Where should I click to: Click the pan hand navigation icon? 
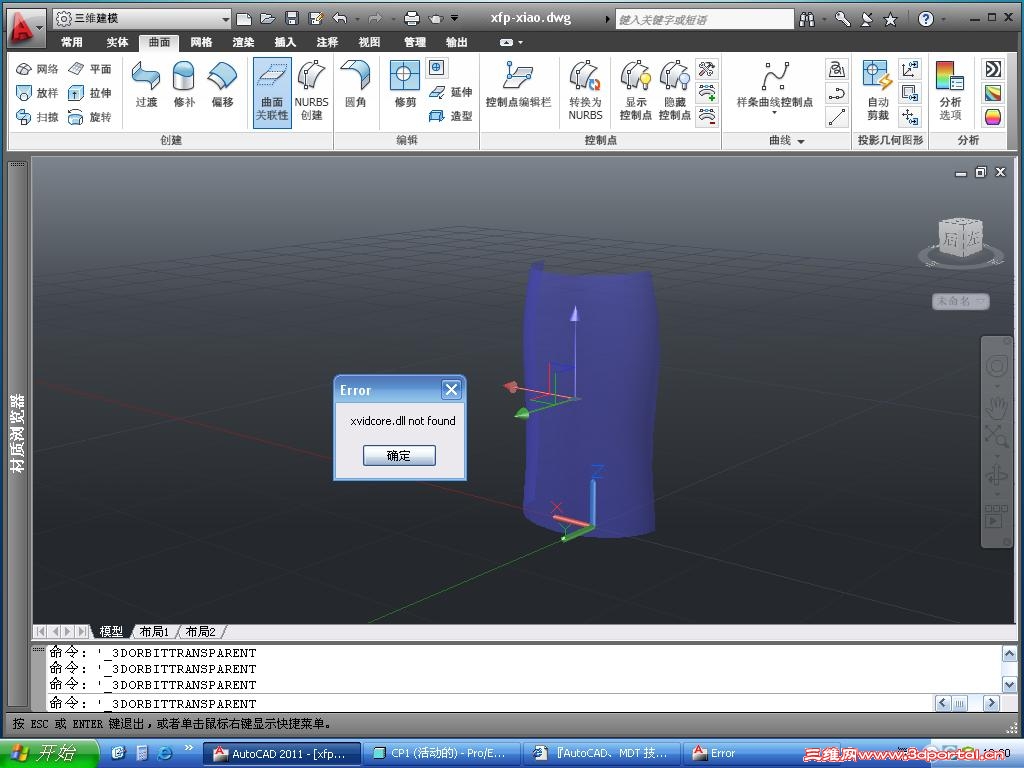pyautogui.click(x=997, y=408)
